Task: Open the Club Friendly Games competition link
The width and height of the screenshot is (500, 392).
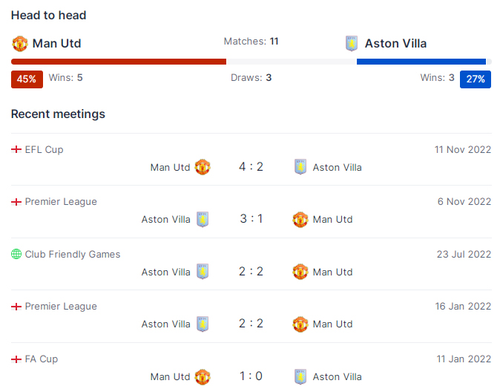Action: (73, 254)
